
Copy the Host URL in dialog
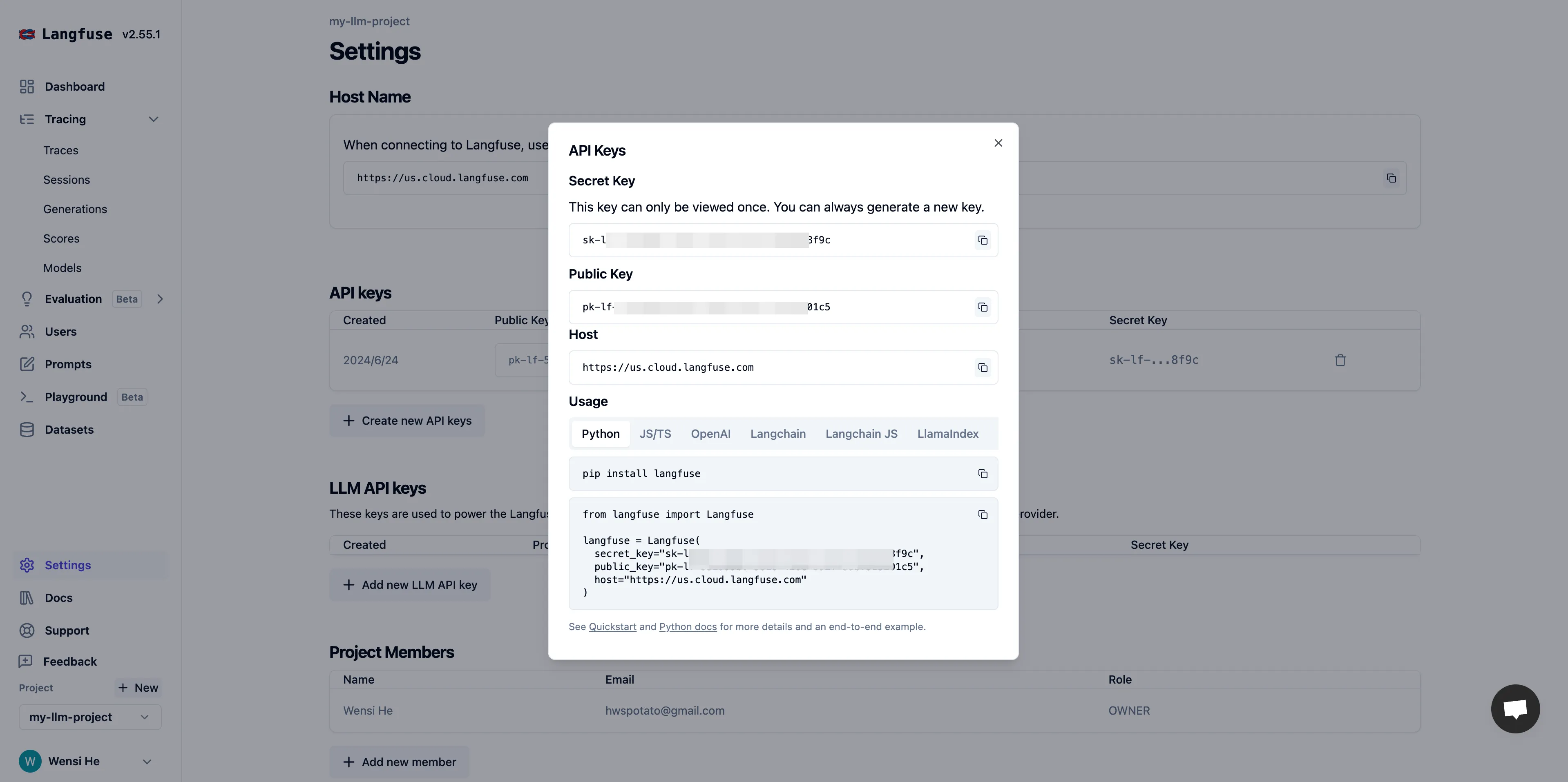[x=983, y=368]
